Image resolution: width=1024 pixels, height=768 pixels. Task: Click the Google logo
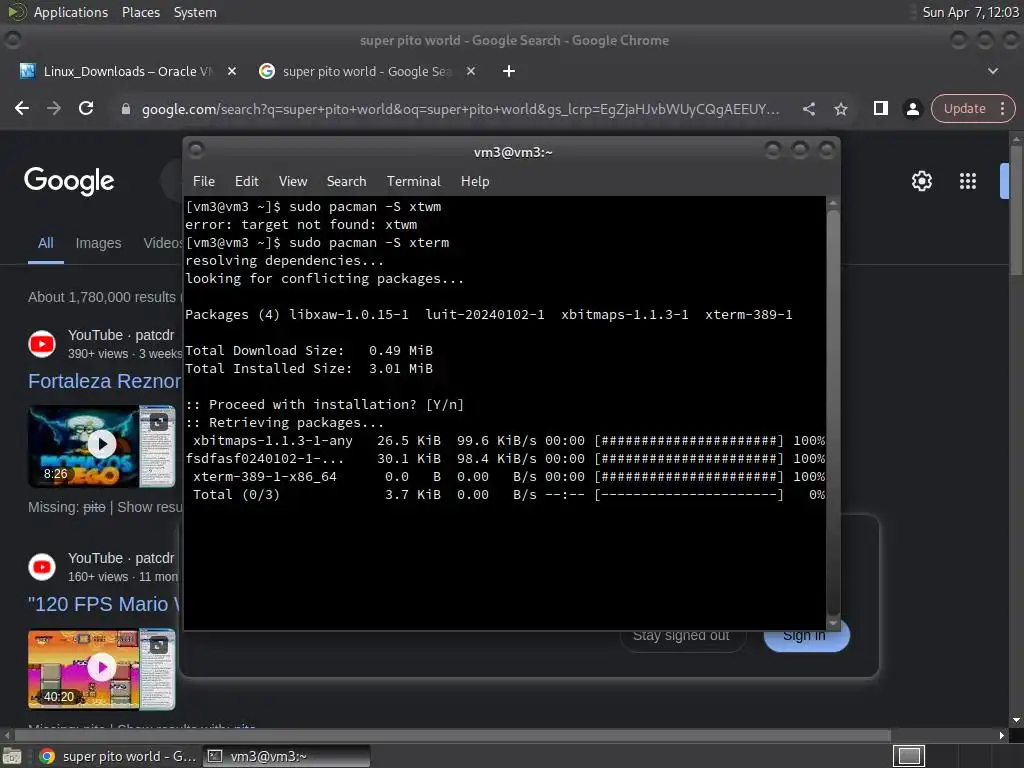(x=69, y=181)
